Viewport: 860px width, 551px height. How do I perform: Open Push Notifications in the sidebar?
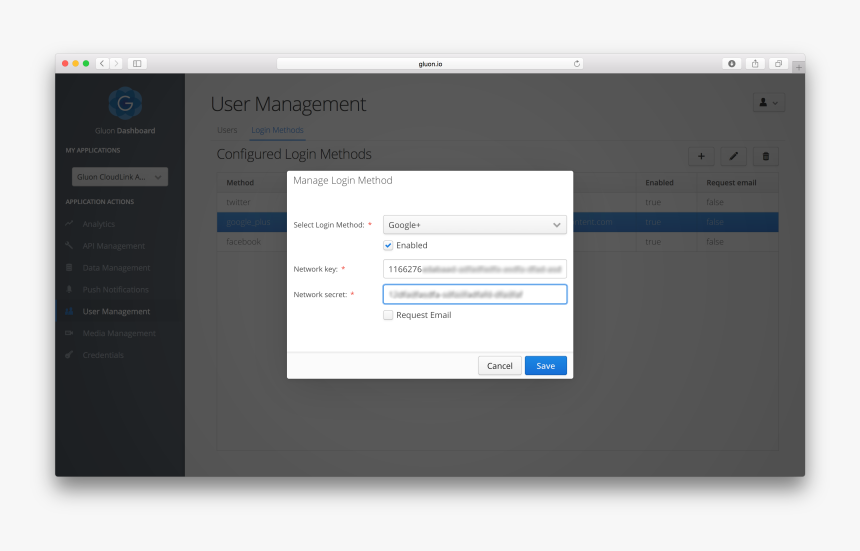(115, 289)
